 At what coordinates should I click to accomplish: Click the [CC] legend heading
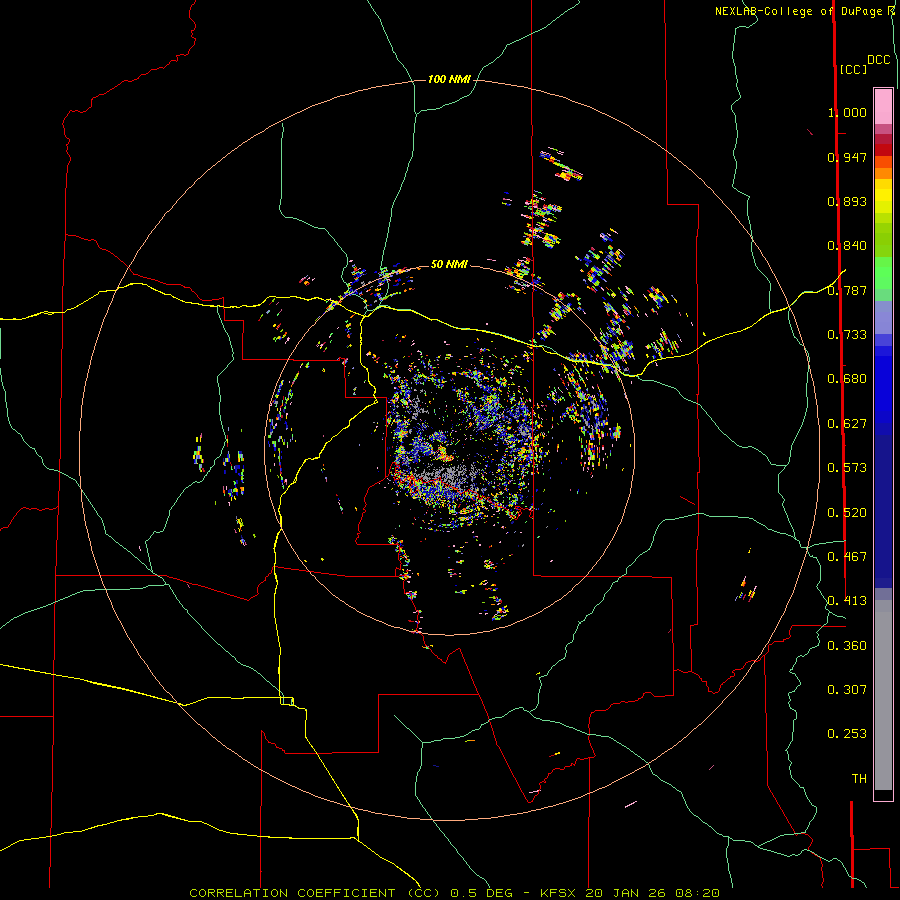tap(853, 69)
